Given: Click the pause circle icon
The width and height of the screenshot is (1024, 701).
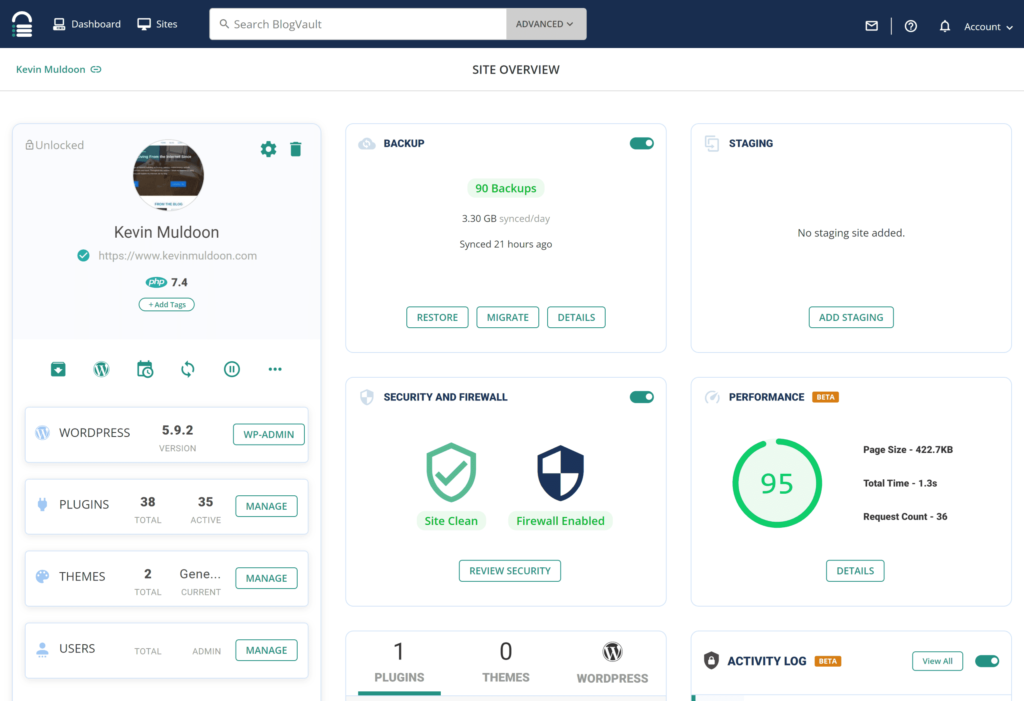Looking at the screenshot, I should (232, 369).
